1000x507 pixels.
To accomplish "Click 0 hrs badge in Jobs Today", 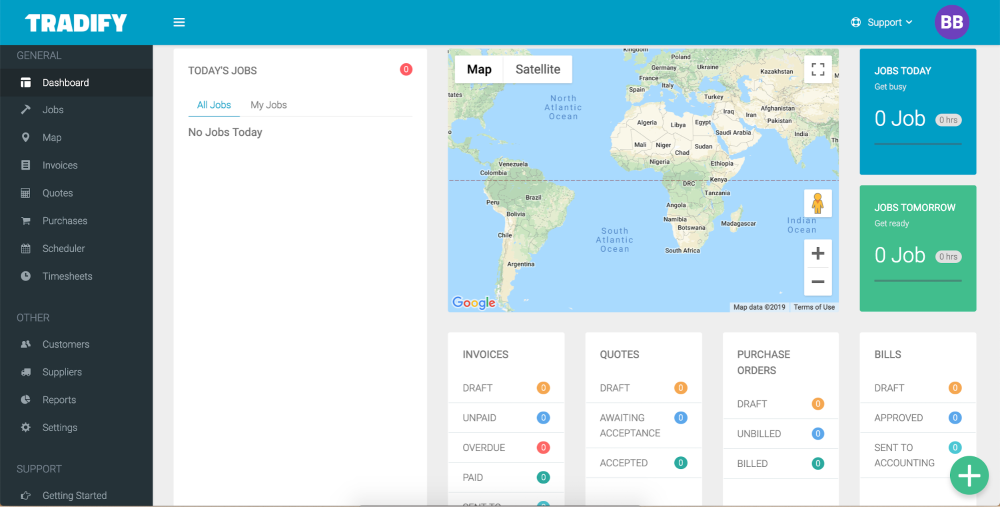I will click(948, 120).
